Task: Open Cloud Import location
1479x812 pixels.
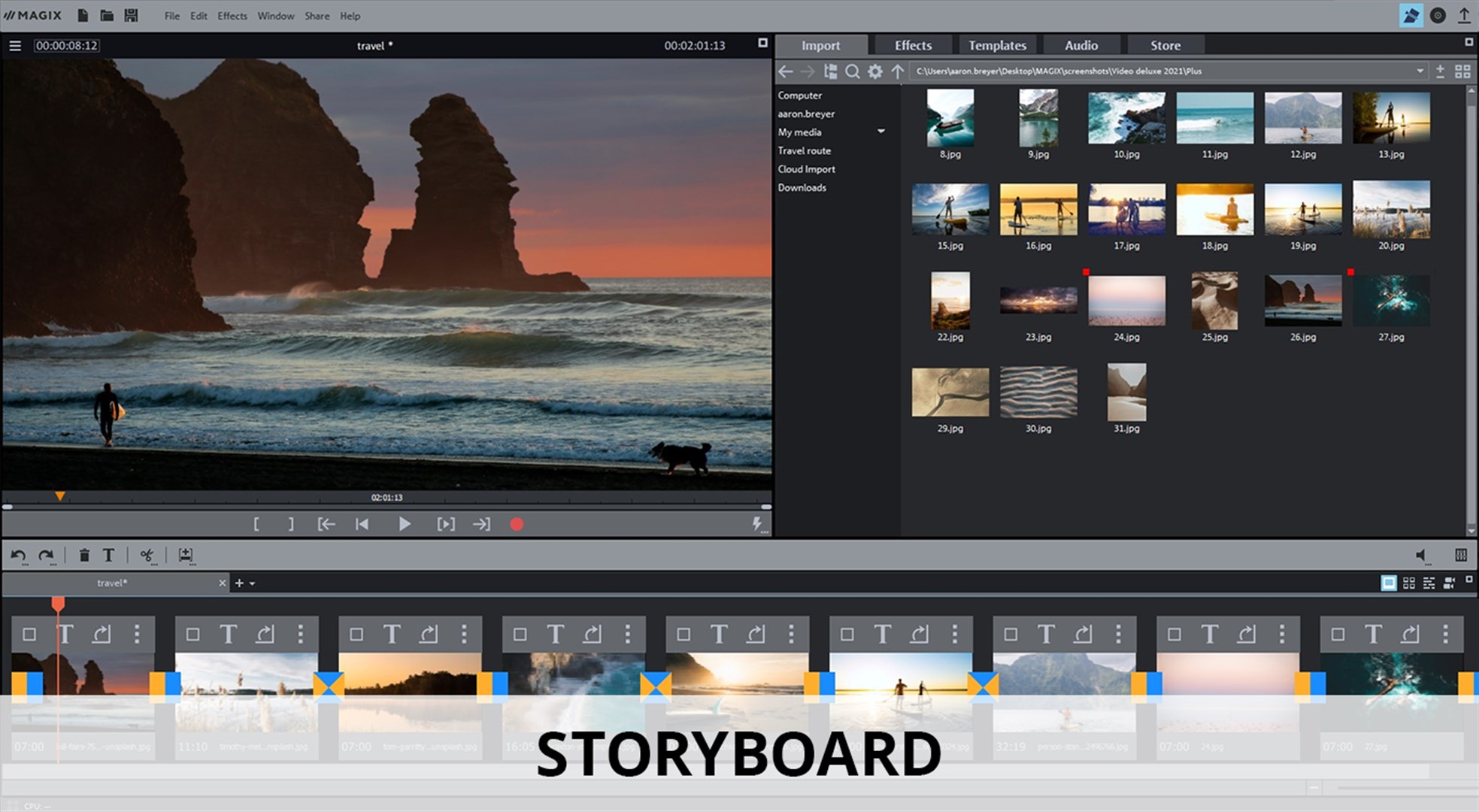Action: coord(806,169)
